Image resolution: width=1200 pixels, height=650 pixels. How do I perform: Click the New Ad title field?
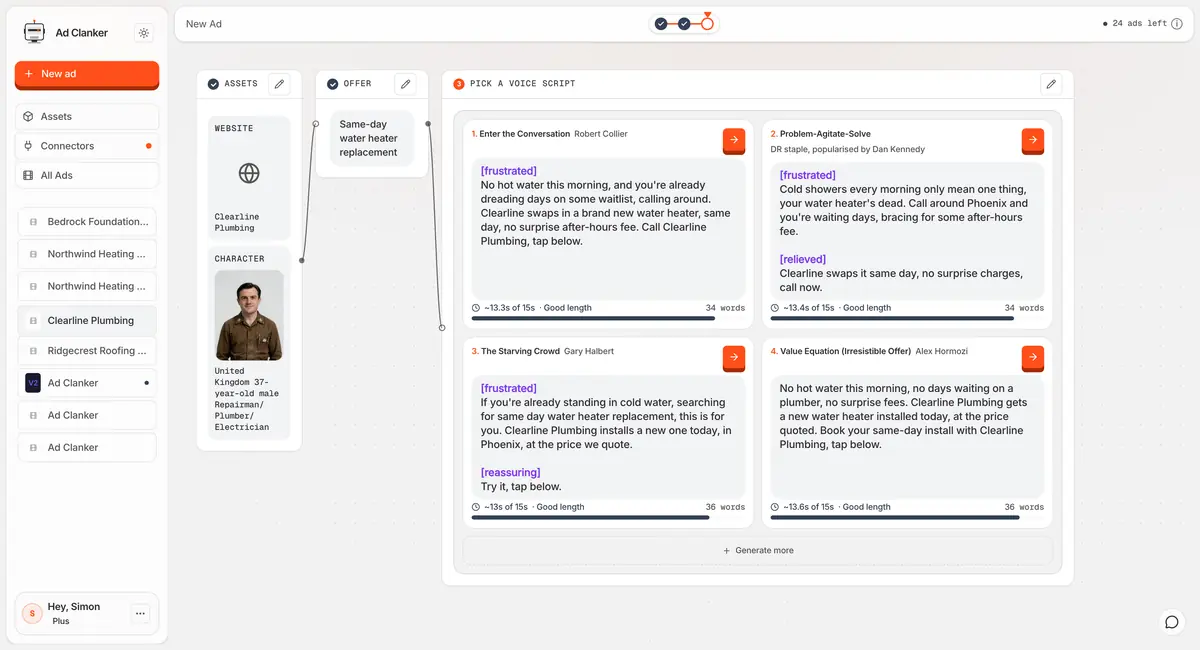[204, 24]
